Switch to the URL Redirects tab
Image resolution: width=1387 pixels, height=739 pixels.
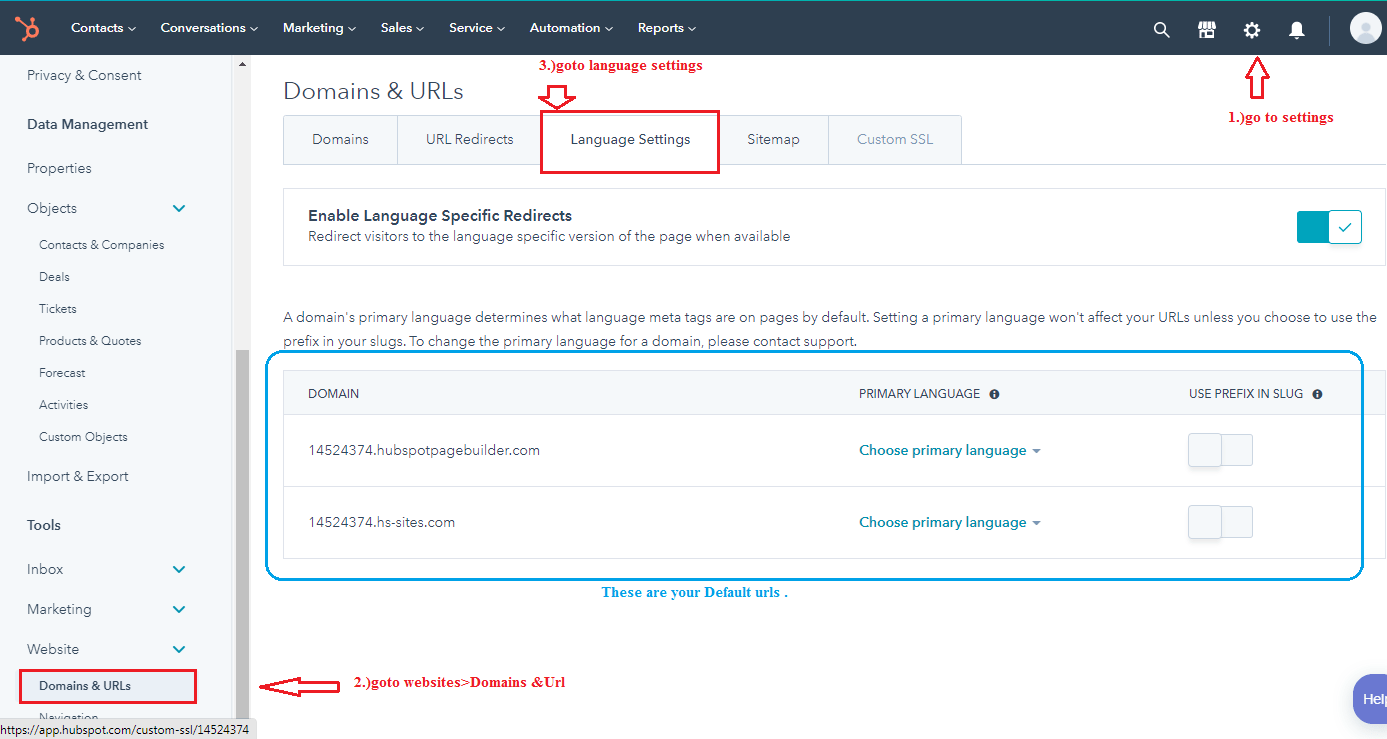click(x=467, y=139)
